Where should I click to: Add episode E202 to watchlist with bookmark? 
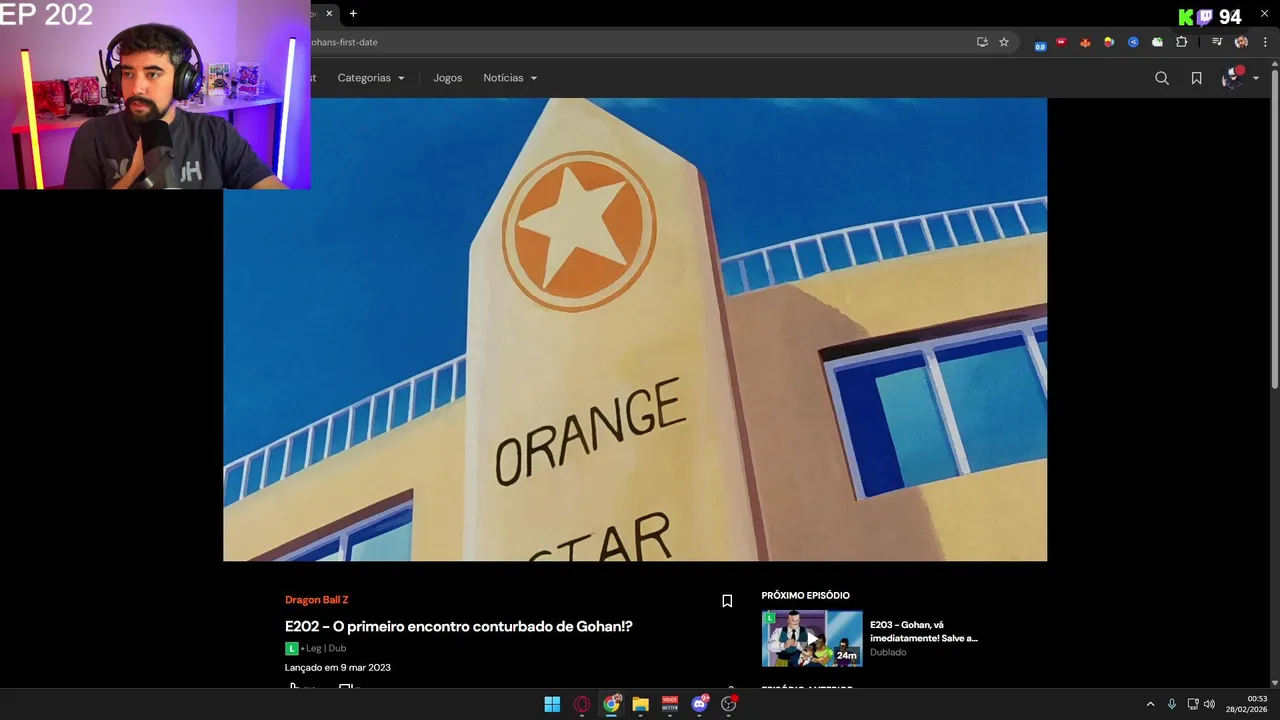(727, 601)
